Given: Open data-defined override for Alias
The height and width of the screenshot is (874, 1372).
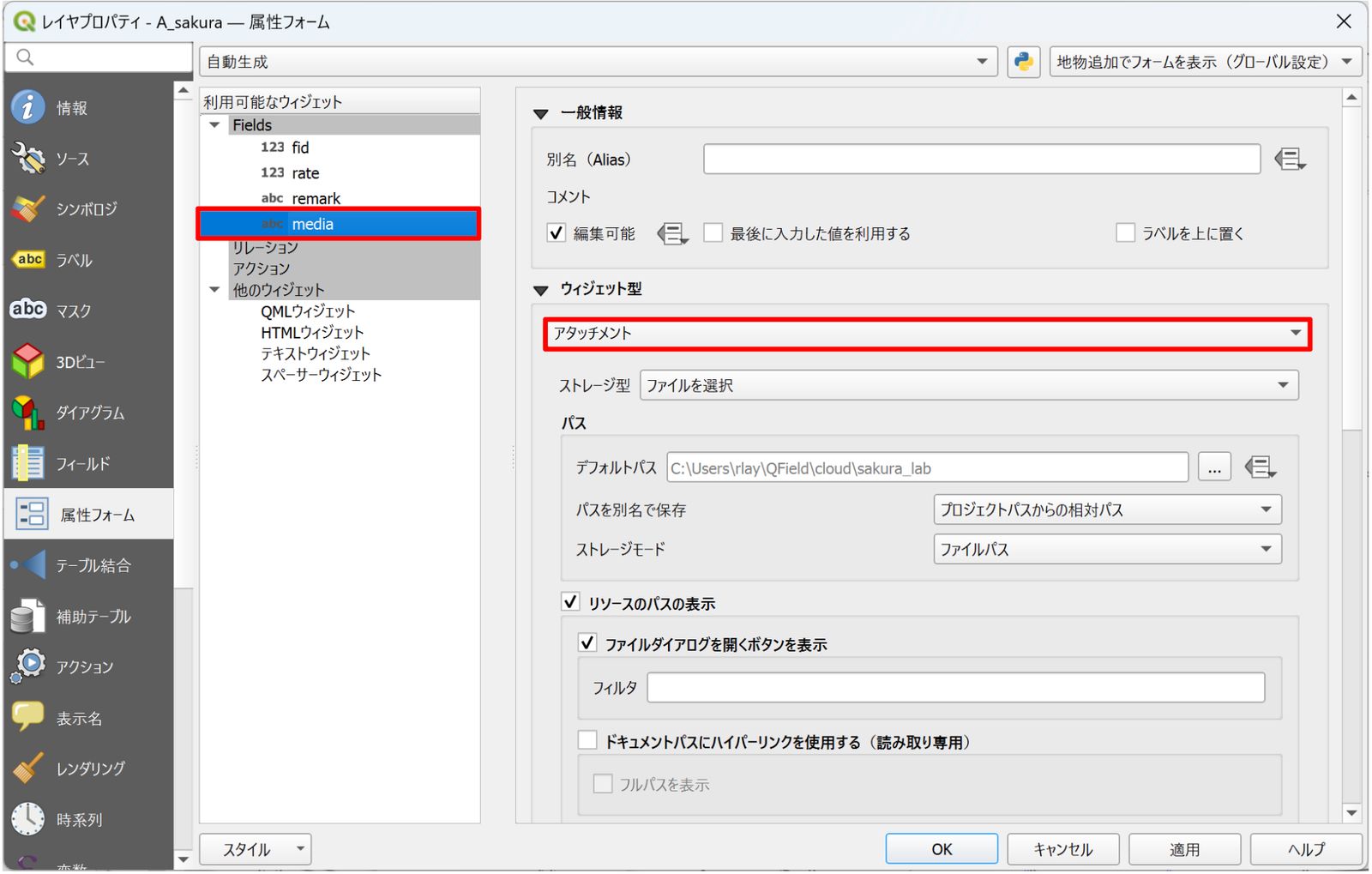Looking at the screenshot, I should click(x=1290, y=160).
